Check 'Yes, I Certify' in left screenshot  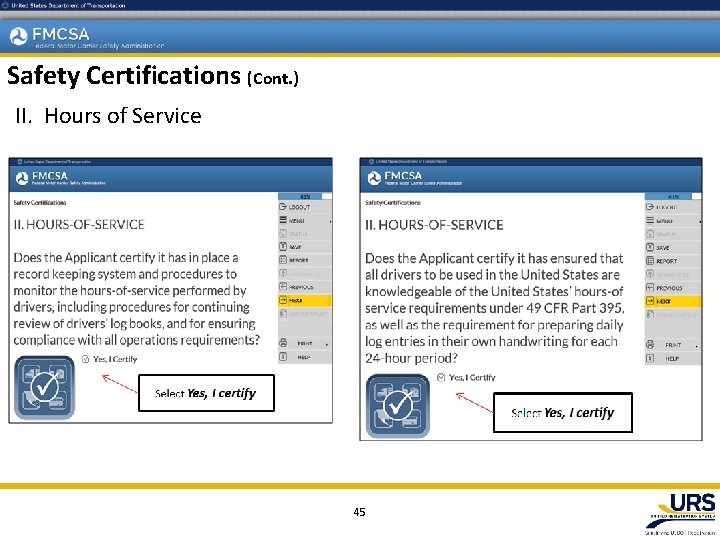(85, 359)
